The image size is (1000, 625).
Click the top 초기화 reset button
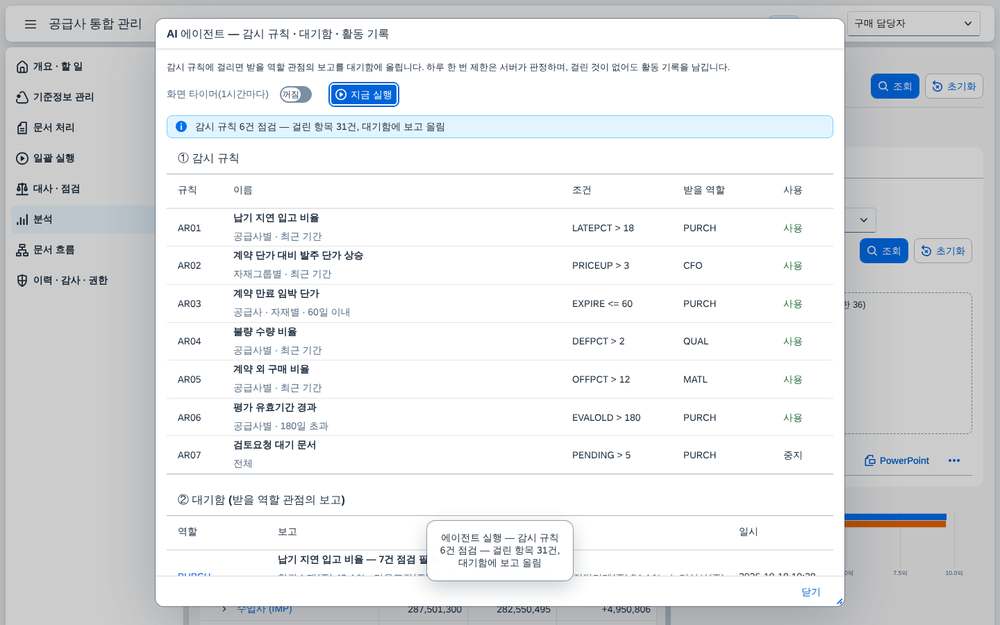[x=955, y=86]
